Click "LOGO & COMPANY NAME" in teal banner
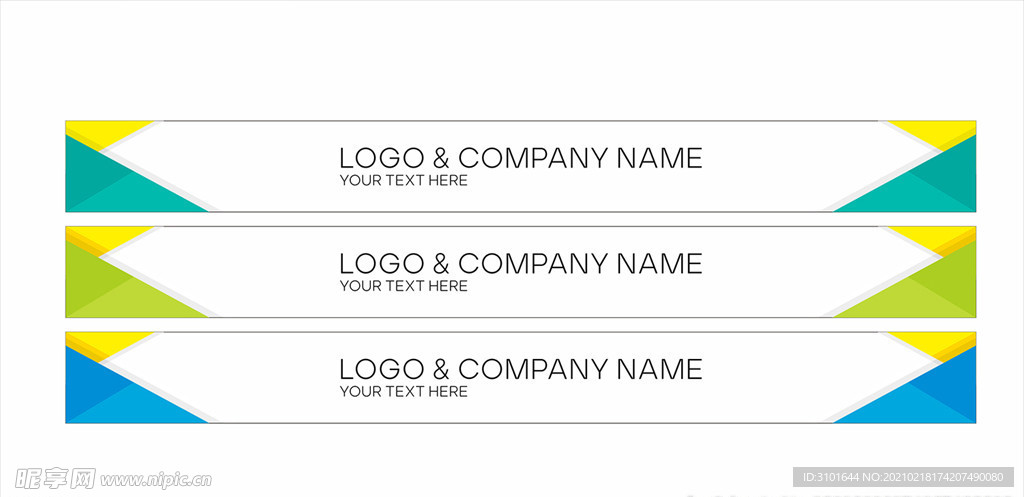Screen dimensions: 1024x497 click(520, 158)
